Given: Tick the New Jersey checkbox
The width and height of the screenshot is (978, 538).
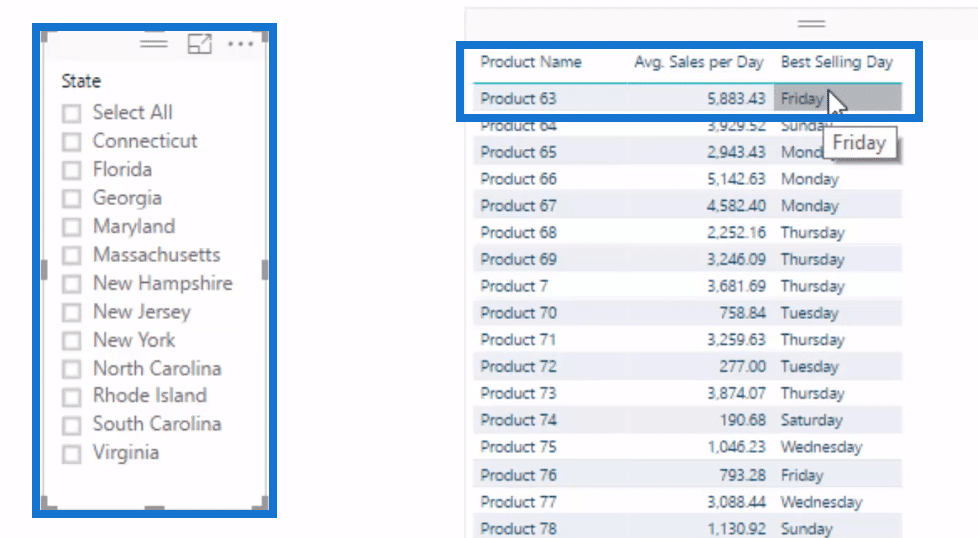Looking at the screenshot, I should point(72,312).
